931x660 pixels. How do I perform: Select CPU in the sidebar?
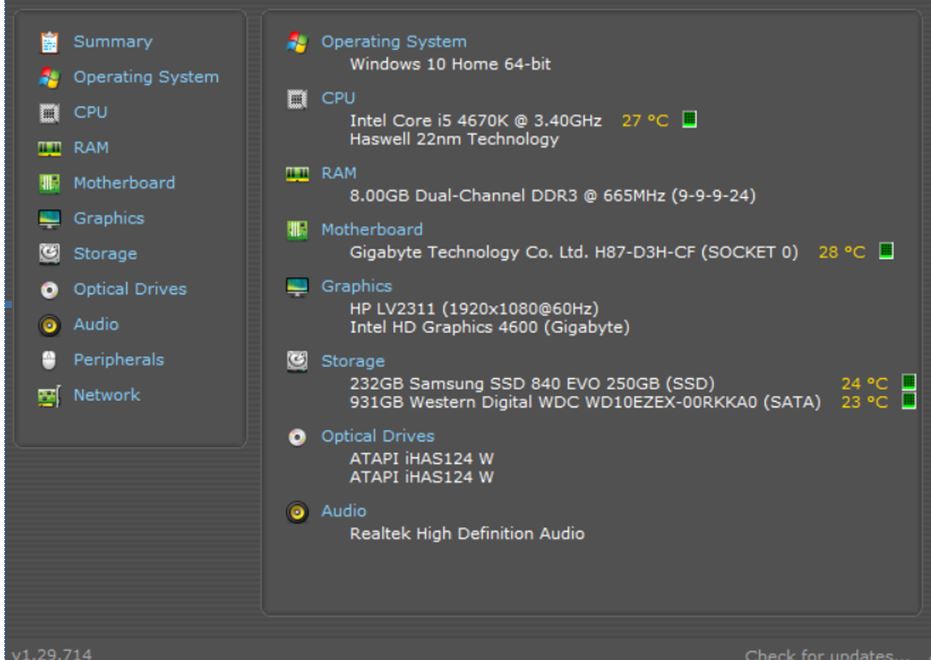[x=90, y=113]
